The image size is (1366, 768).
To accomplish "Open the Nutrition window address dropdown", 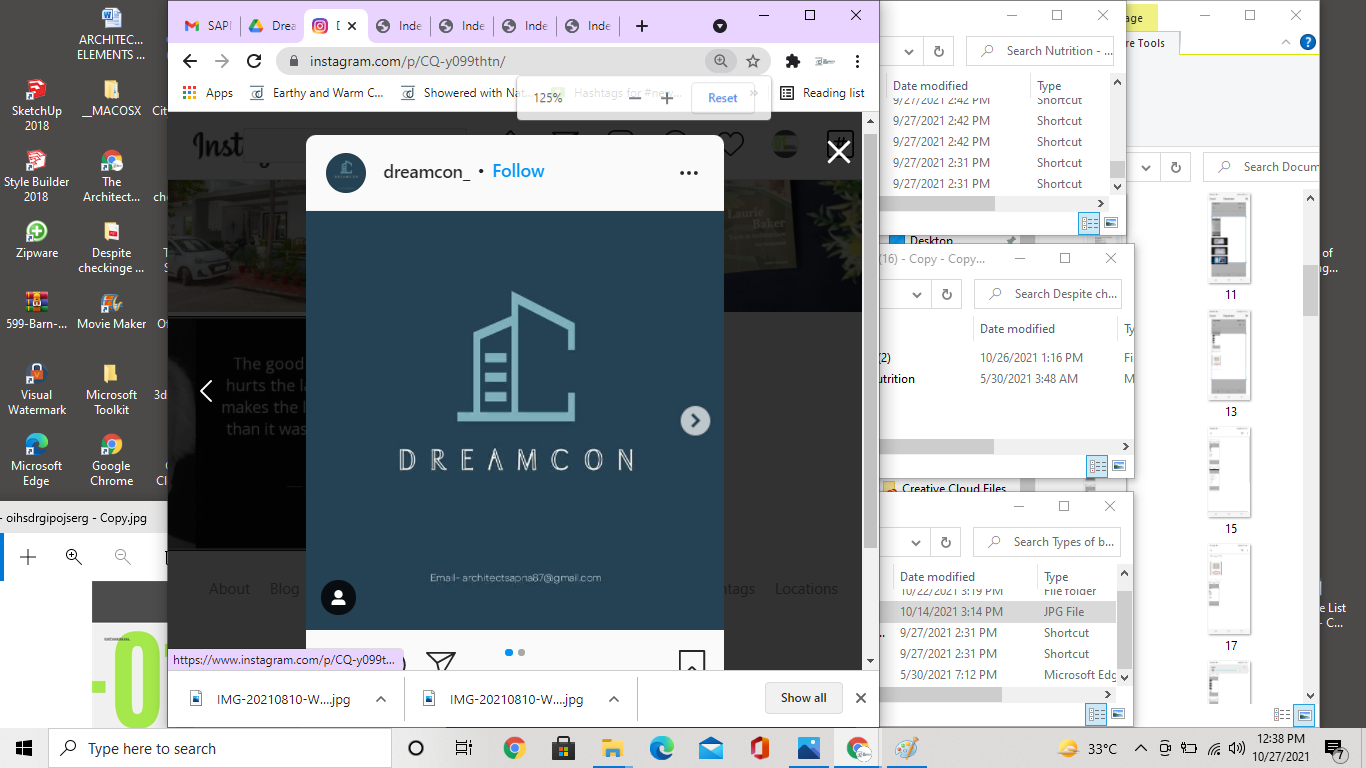I will pyautogui.click(x=909, y=51).
